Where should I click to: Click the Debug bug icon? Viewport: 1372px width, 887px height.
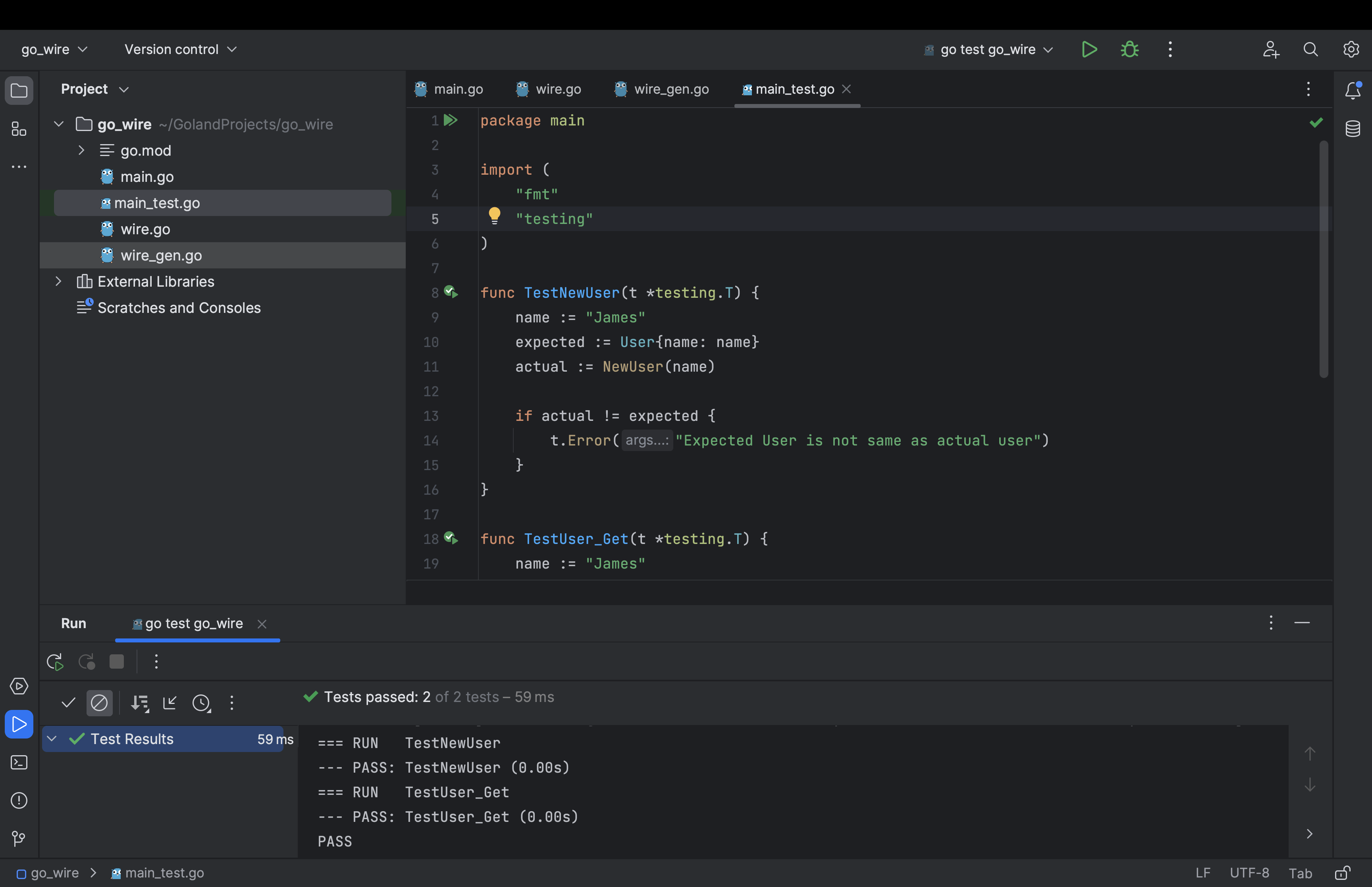1129,50
